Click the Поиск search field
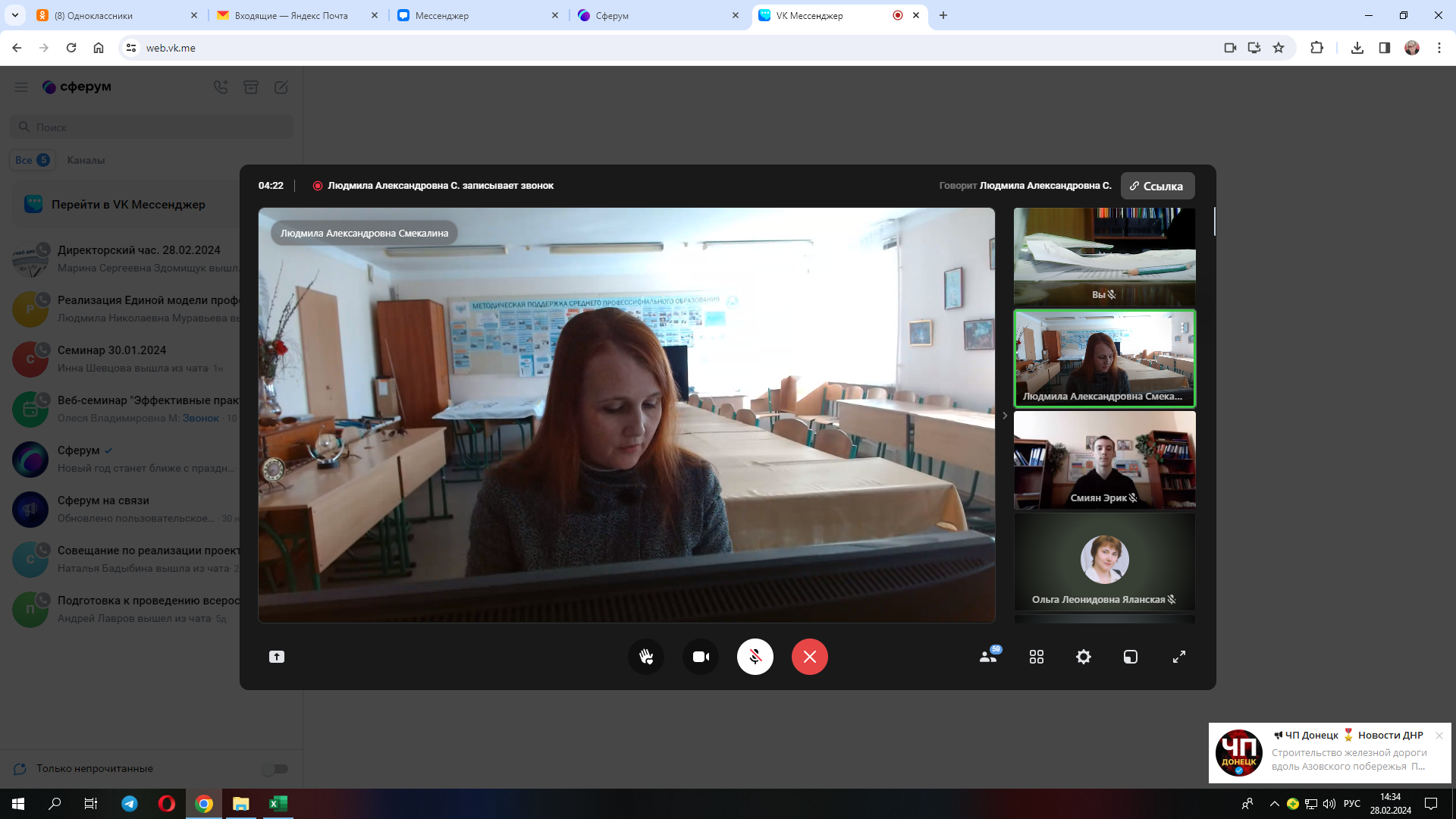 coord(152,127)
